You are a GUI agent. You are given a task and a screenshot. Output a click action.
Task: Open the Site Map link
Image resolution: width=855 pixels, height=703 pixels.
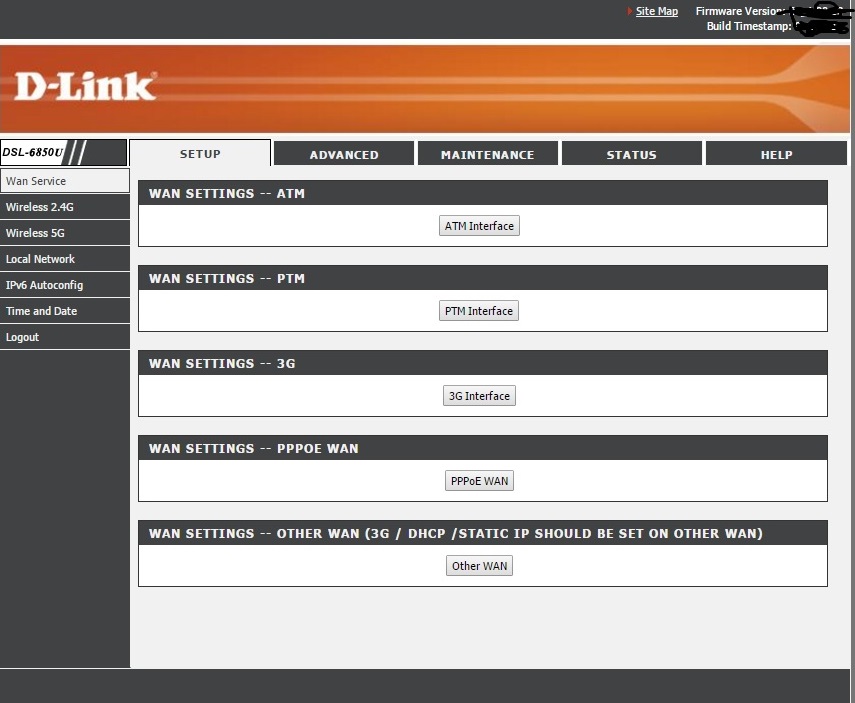[x=656, y=11]
